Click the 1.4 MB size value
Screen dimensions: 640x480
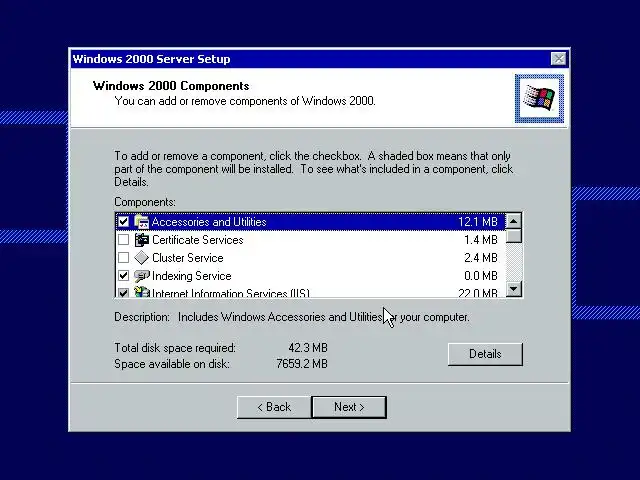(480, 240)
